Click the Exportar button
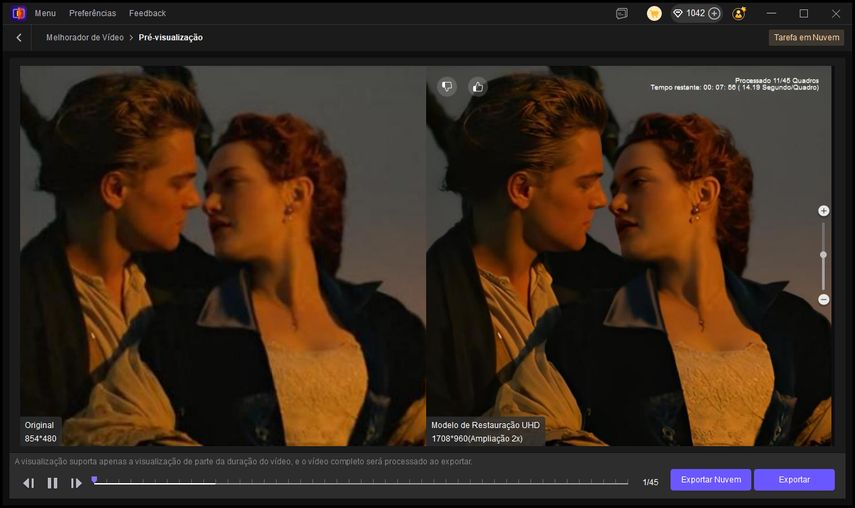 point(794,480)
